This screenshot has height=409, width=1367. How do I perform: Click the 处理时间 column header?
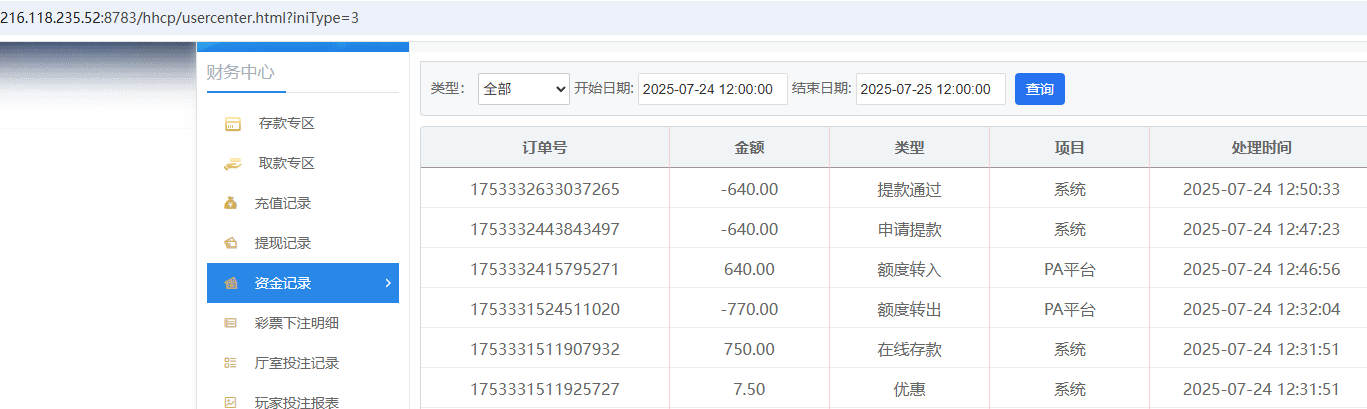coord(1260,148)
